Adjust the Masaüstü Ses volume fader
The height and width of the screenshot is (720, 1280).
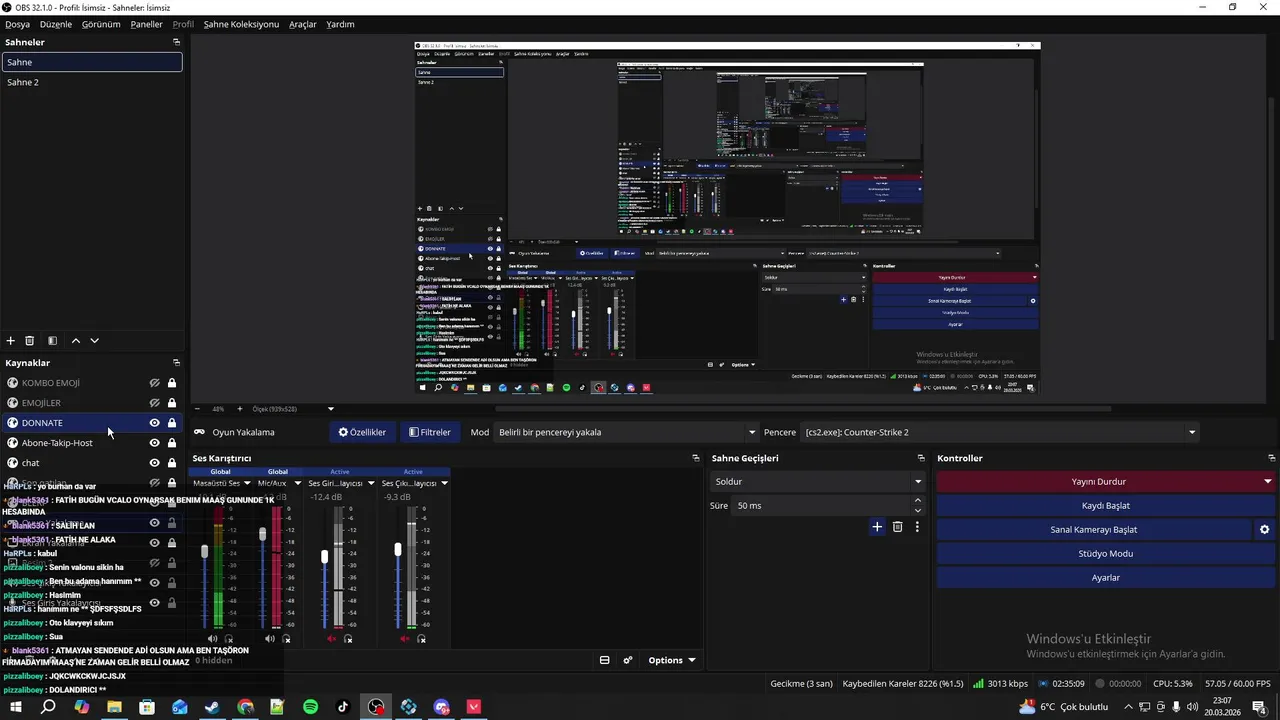205,551
